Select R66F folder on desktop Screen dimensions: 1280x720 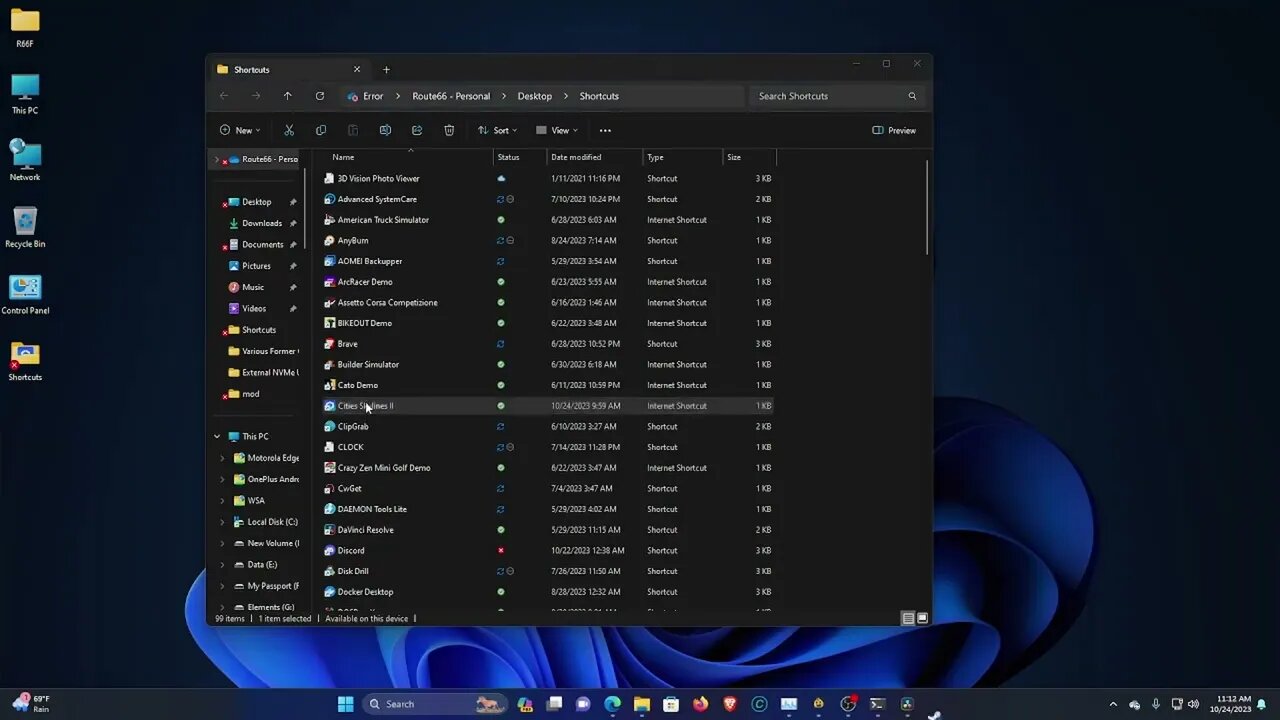click(x=25, y=28)
